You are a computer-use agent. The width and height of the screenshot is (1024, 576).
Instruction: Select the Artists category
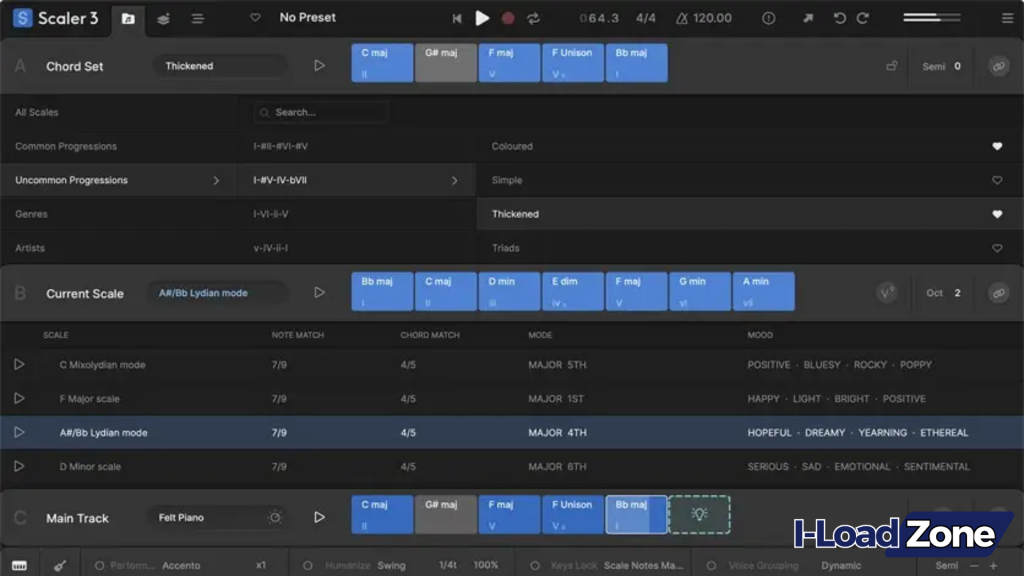(x=30, y=248)
